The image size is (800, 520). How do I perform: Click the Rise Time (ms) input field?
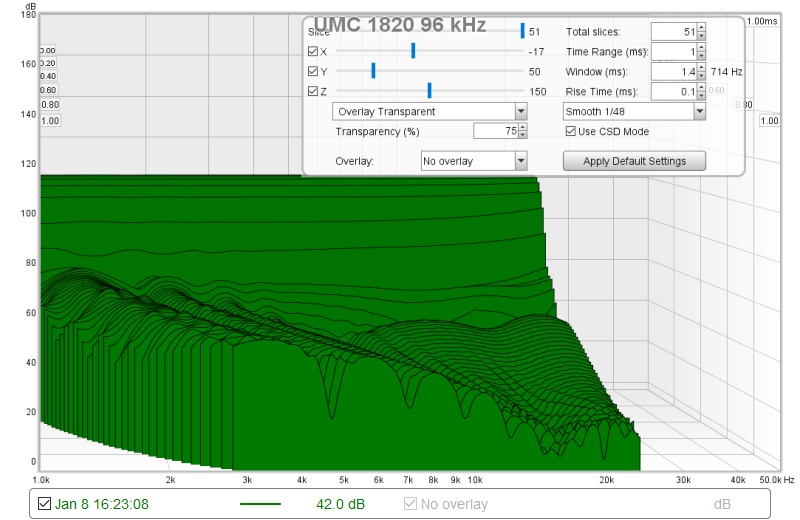(674, 91)
